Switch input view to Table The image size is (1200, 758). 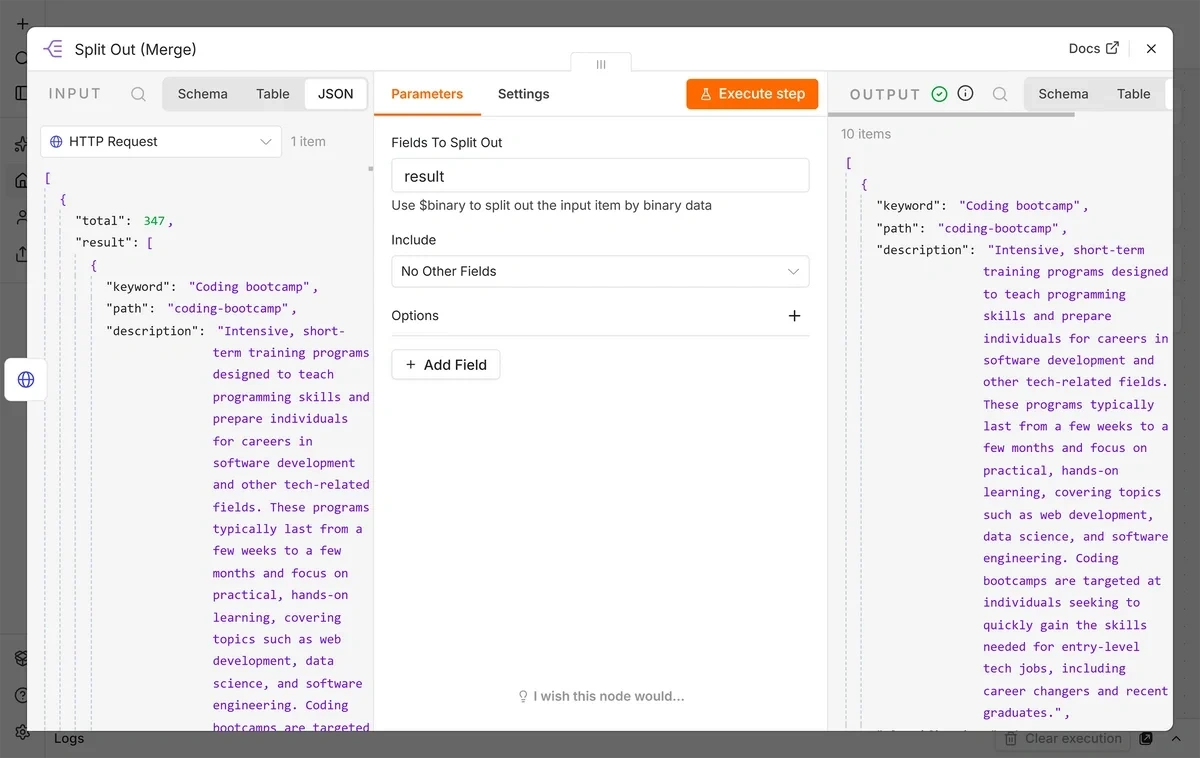coord(273,94)
